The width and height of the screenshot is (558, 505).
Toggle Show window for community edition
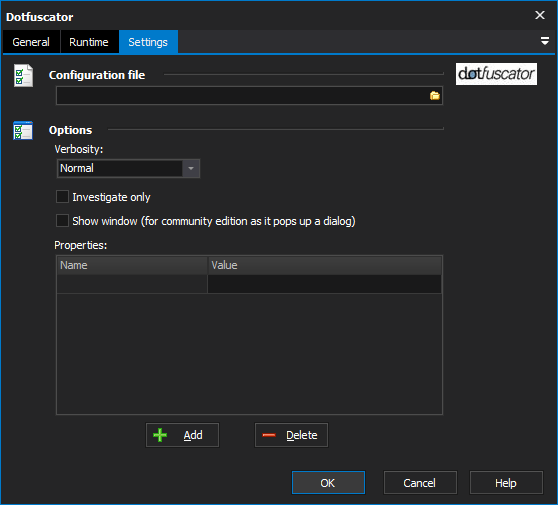click(62, 221)
